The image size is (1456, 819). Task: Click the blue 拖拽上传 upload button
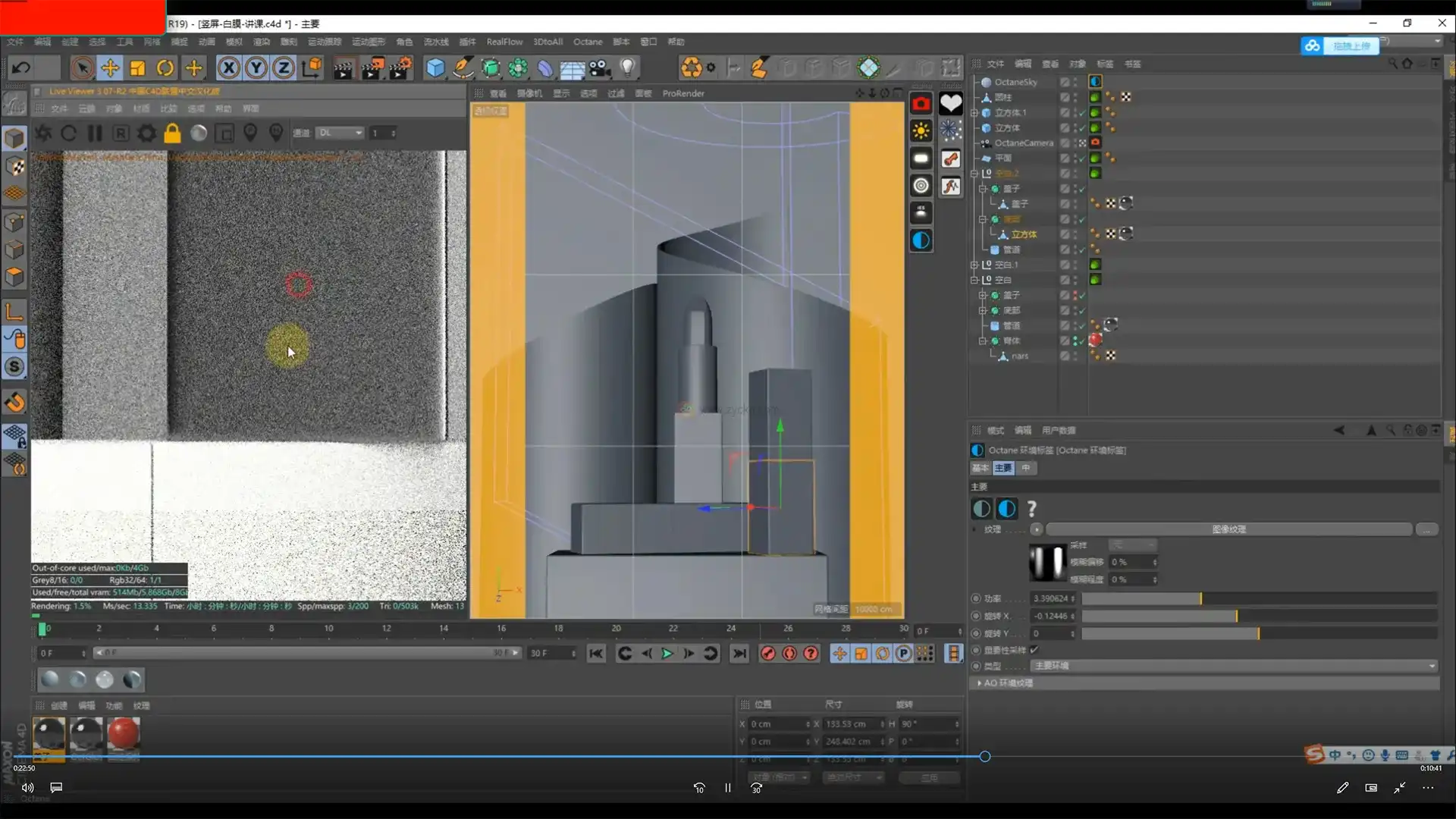pos(1350,46)
